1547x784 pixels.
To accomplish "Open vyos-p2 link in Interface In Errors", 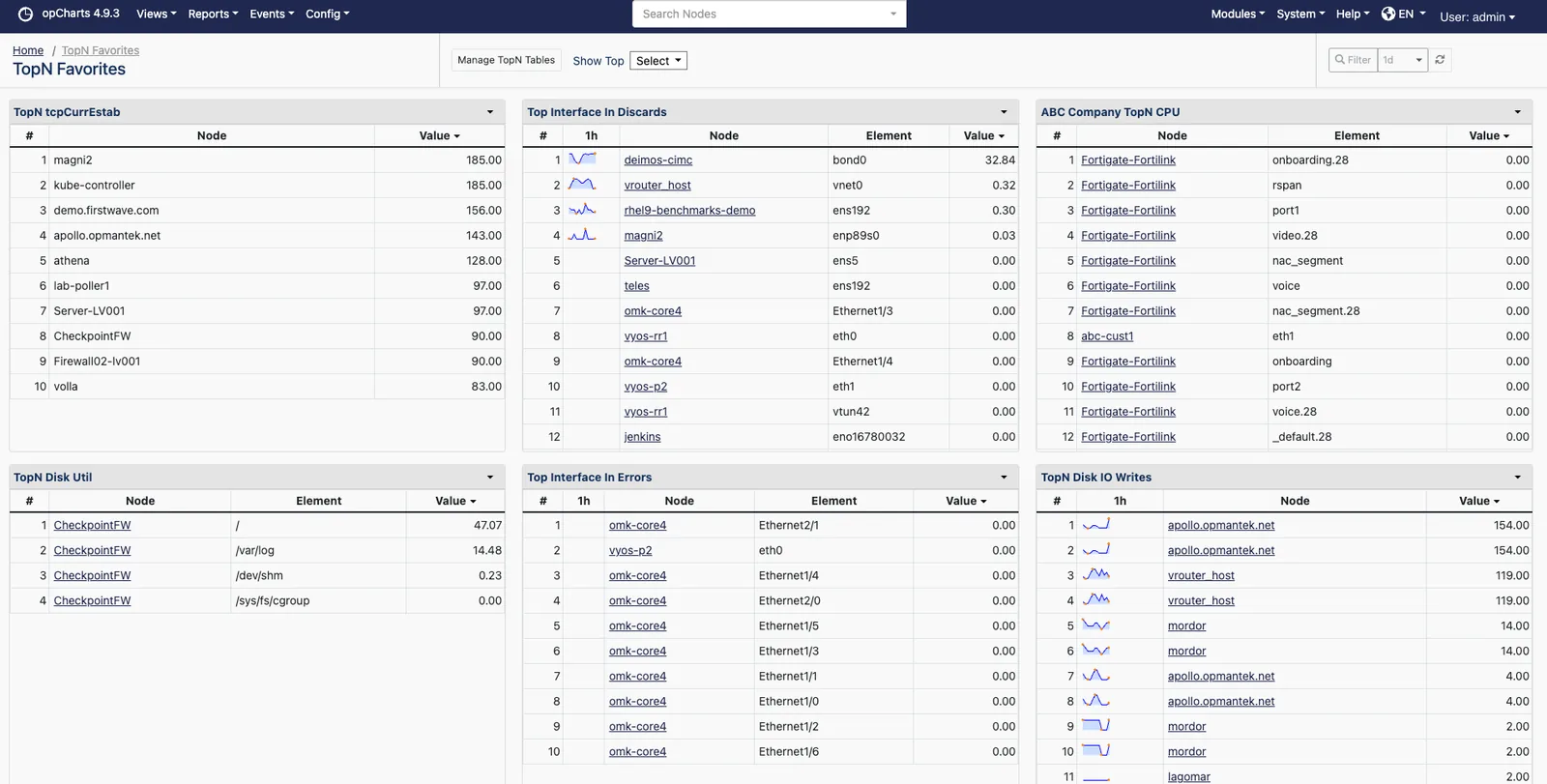I will (630, 550).
